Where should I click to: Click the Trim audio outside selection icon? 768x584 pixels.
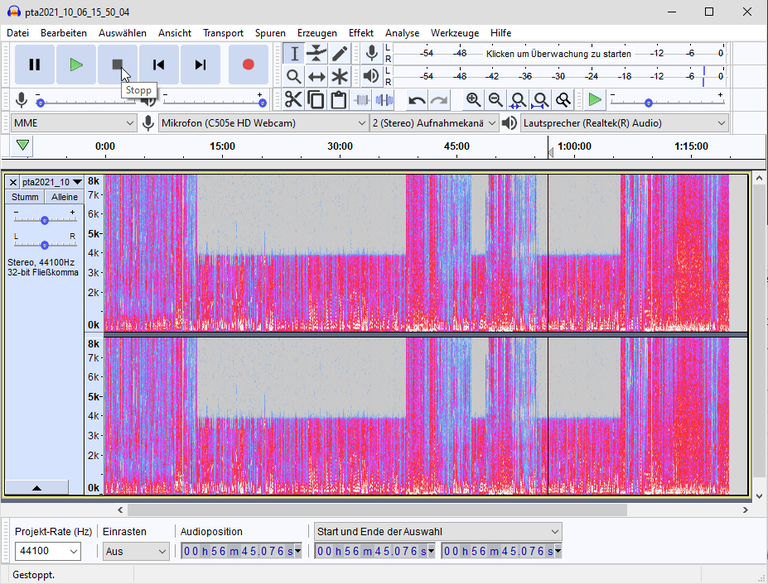[361, 100]
